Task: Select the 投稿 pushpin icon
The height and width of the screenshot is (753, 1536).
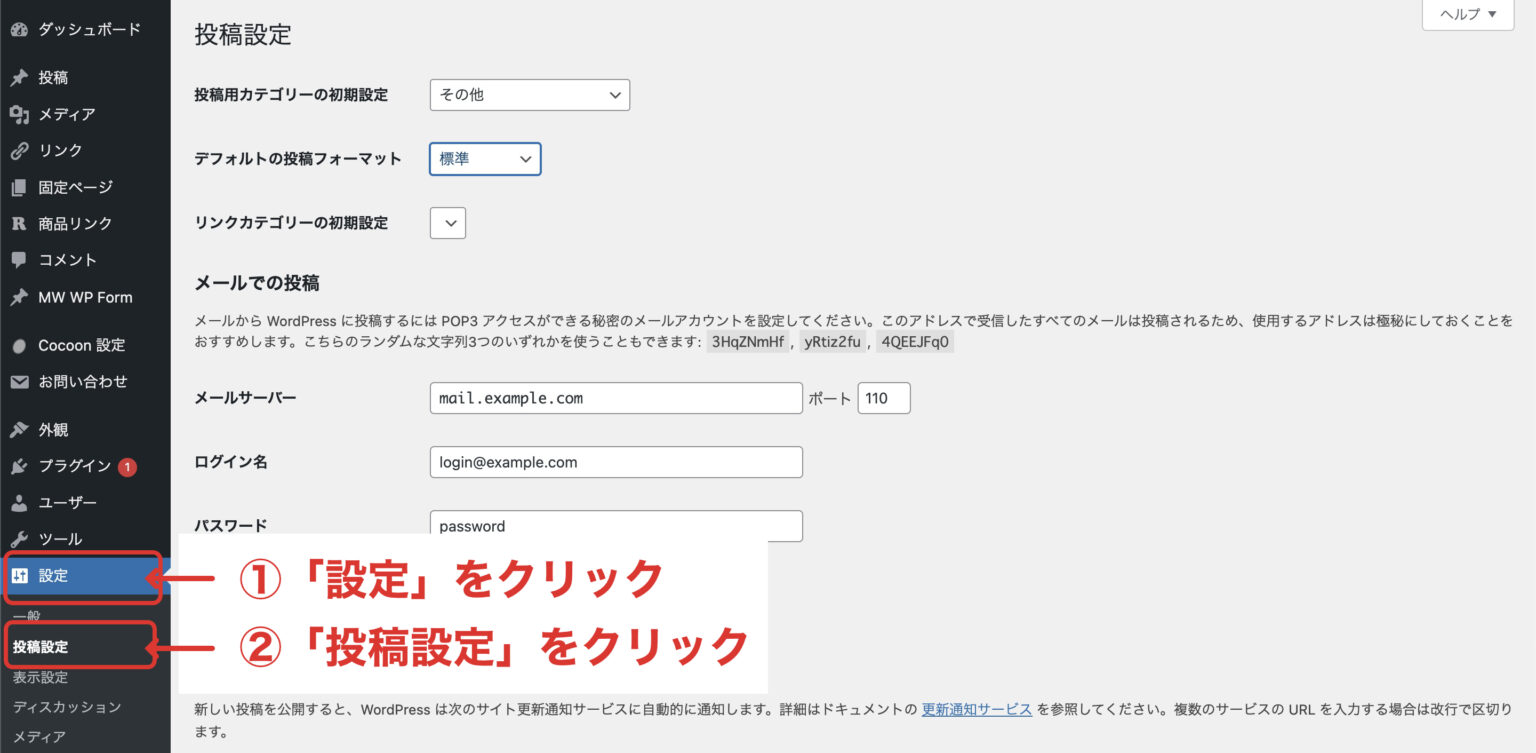Action: tap(18, 77)
